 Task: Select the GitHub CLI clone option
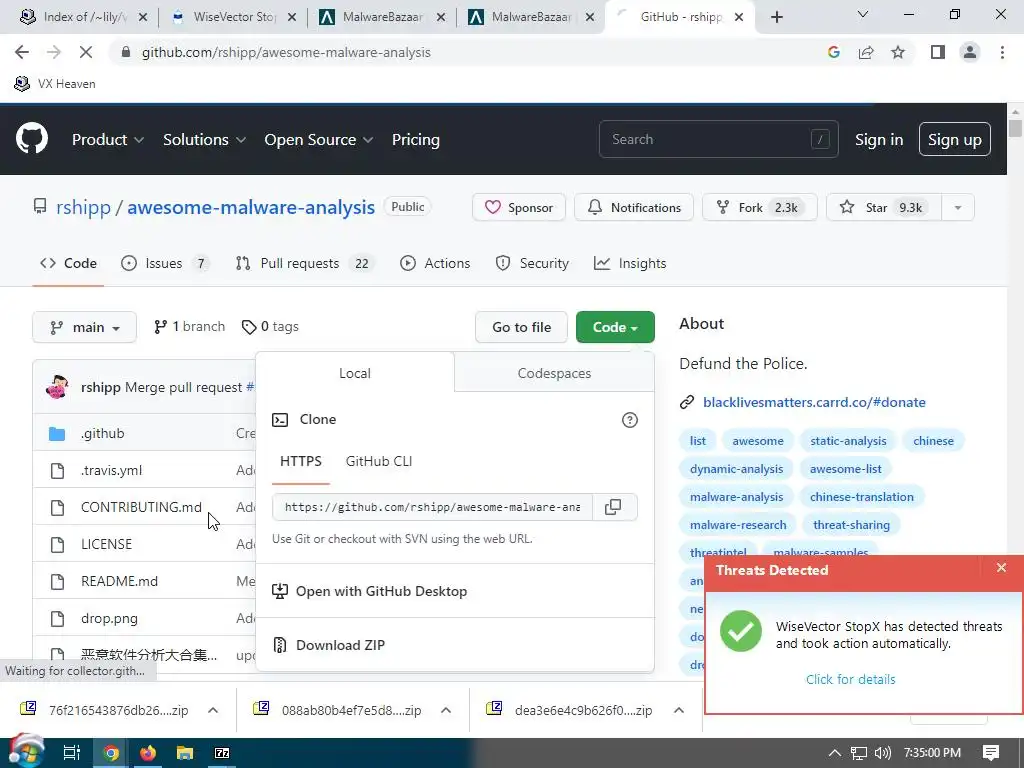tap(379, 461)
